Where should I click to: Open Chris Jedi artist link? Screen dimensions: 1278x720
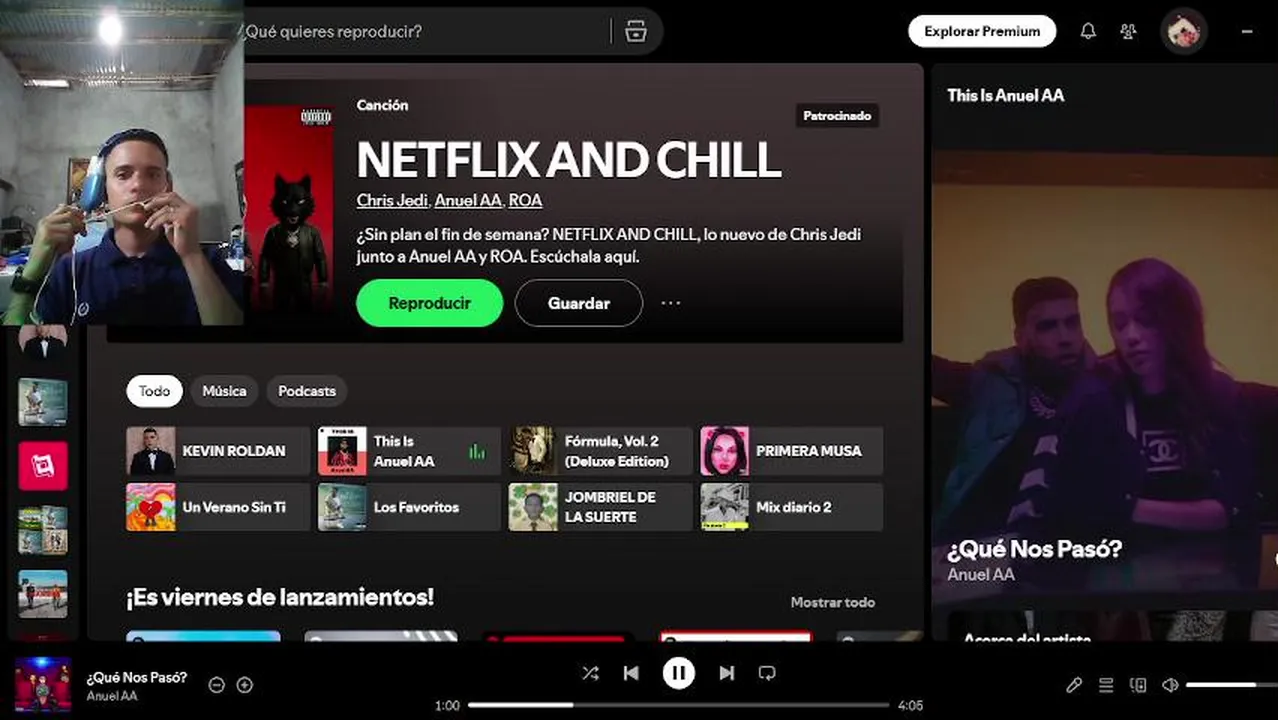click(392, 200)
